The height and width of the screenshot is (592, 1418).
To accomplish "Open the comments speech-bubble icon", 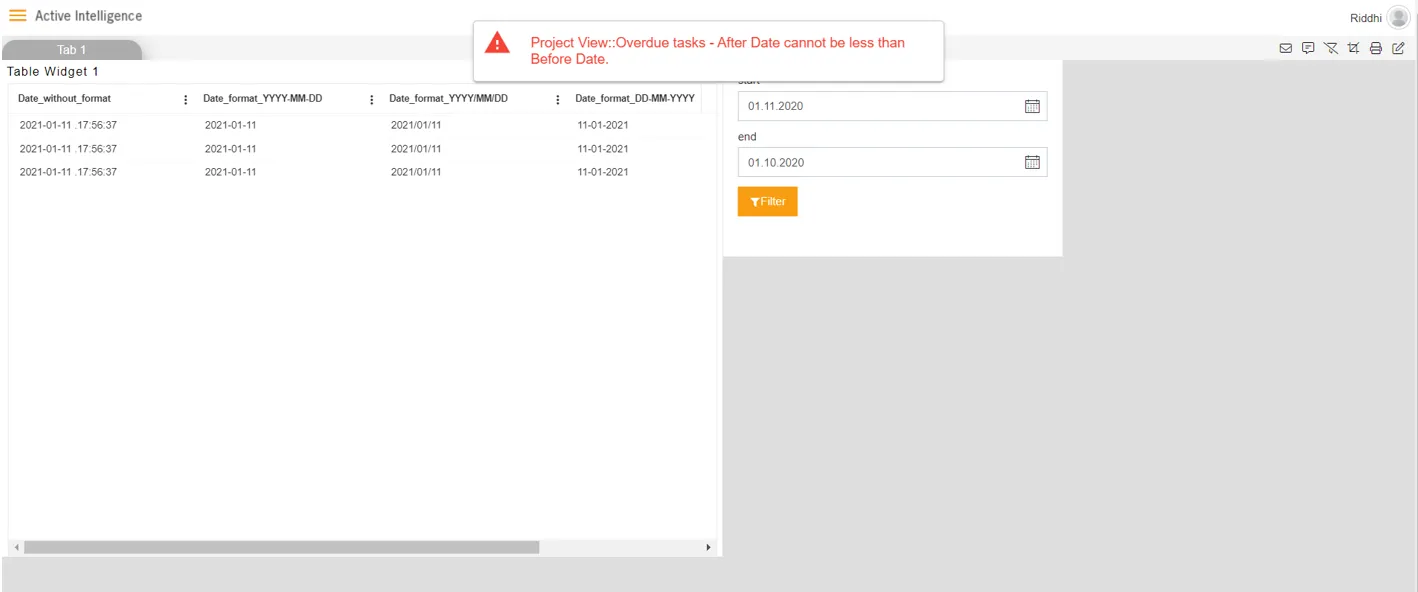I will [1308, 48].
